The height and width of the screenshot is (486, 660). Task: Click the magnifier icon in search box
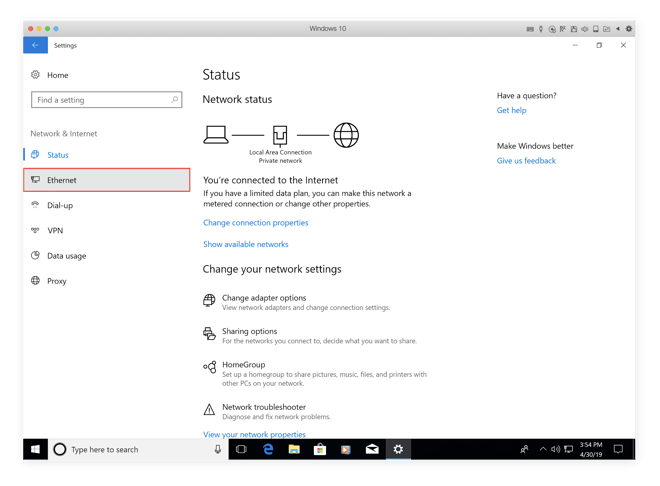pos(174,100)
